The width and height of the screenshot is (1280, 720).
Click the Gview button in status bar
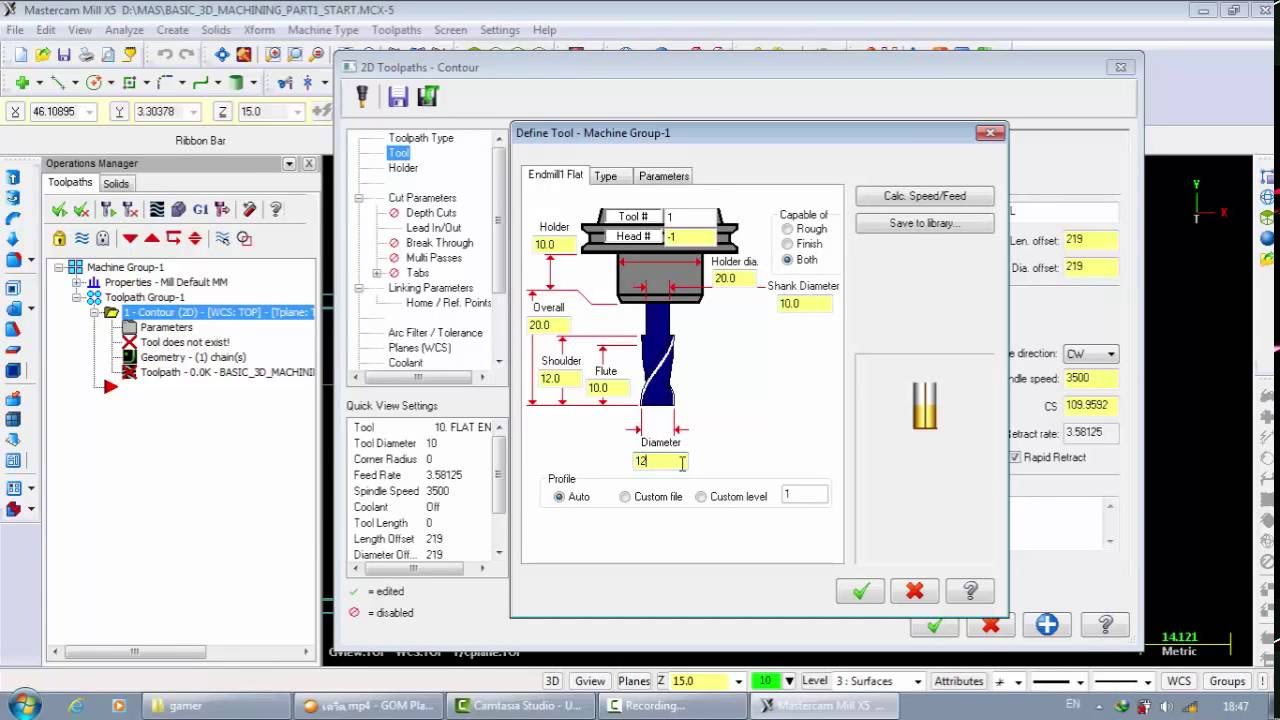click(x=590, y=681)
